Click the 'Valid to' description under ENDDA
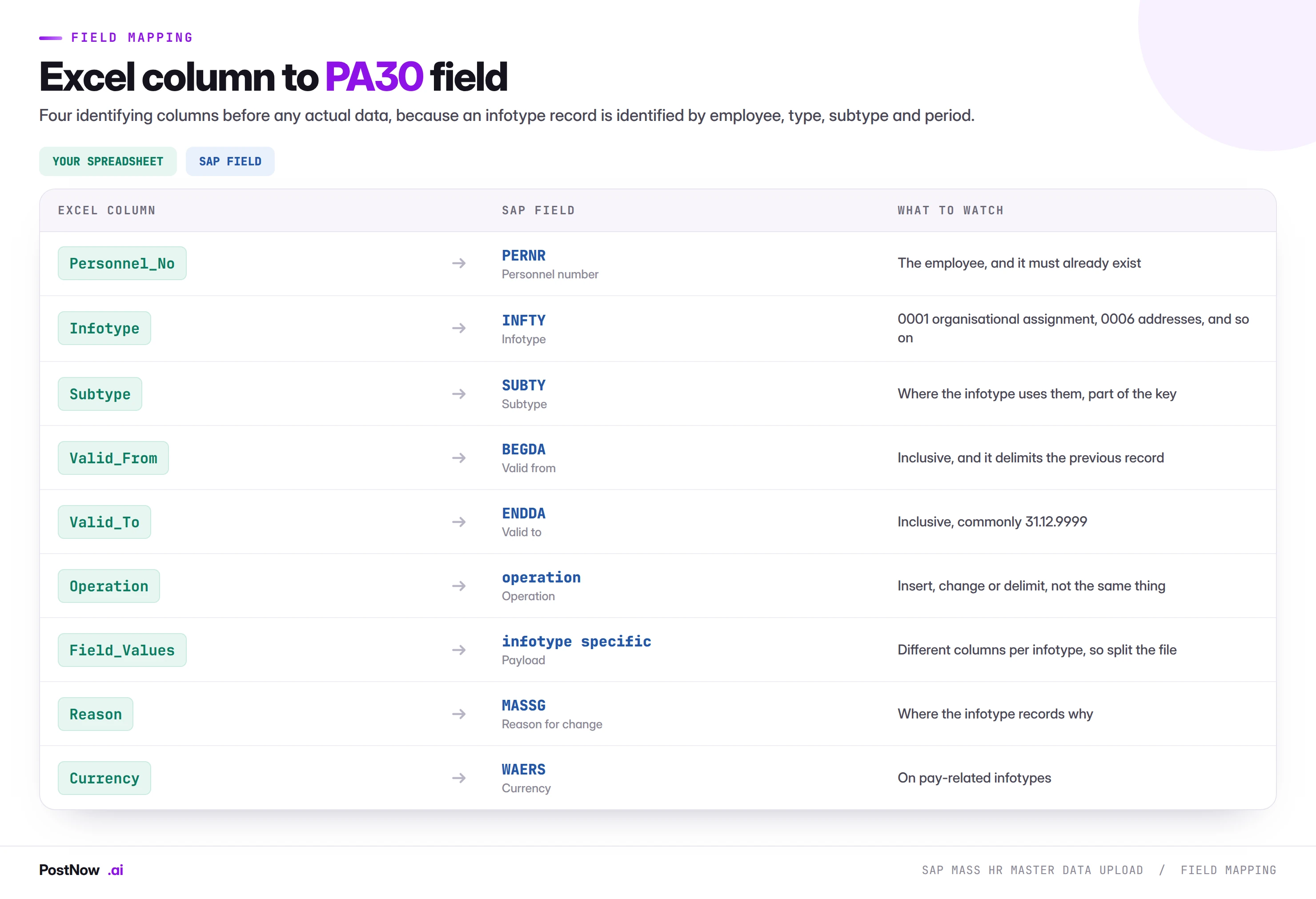The width and height of the screenshot is (1316, 899). pyautogui.click(x=522, y=532)
